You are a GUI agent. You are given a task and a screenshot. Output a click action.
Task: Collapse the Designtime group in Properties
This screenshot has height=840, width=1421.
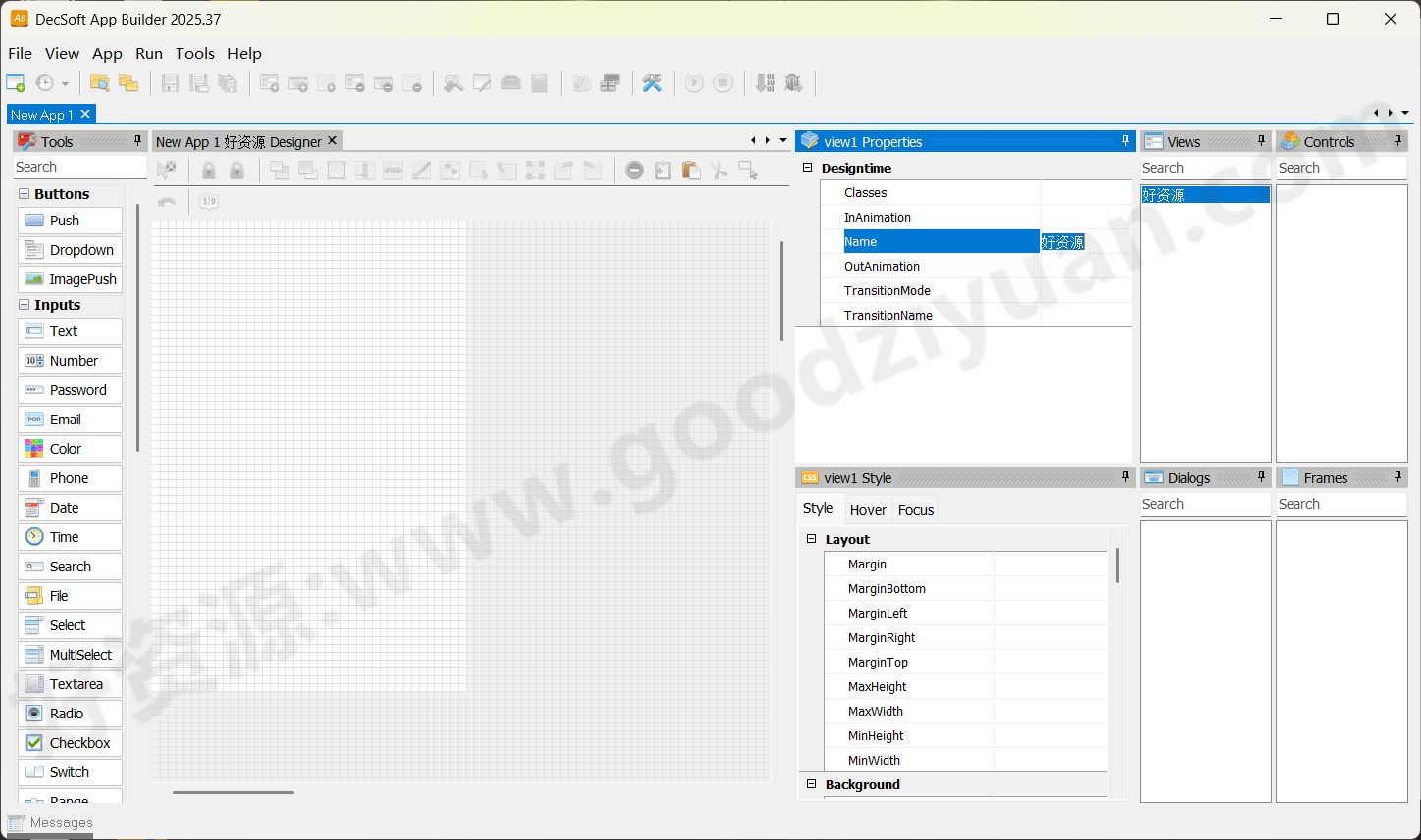click(x=806, y=168)
